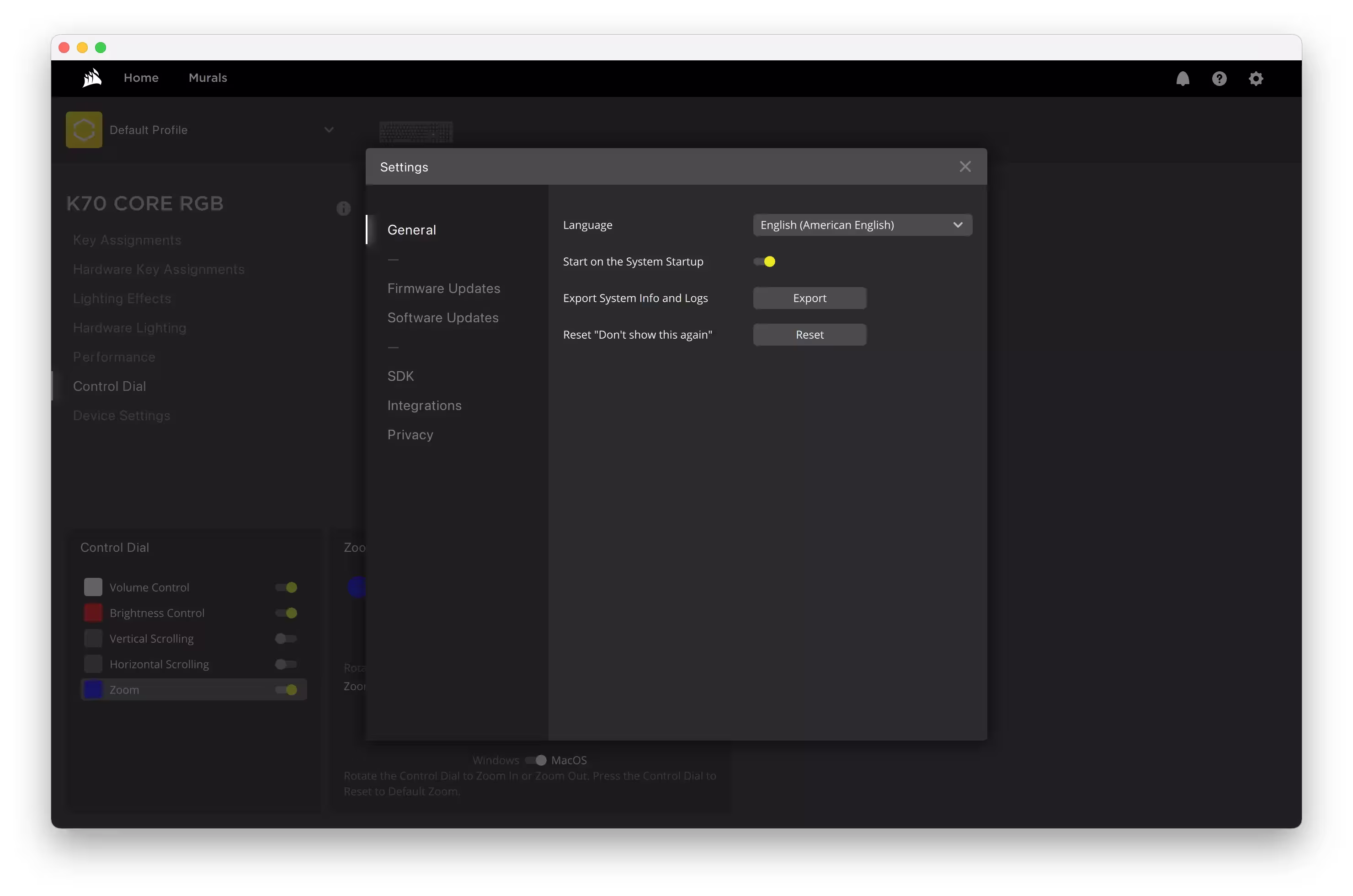
Task: Open SDK settings section
Action: (x=400, y=376)
